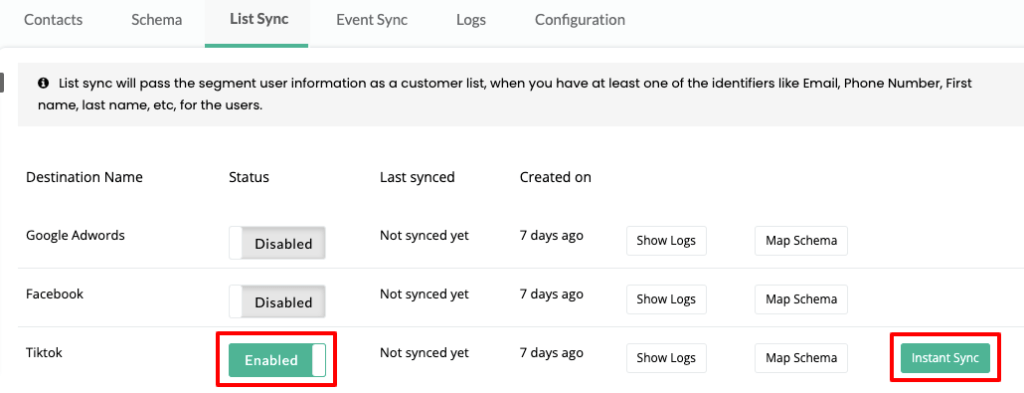The height and width of the screenshot is (393, 1024).
Task: Switch to the Schema tab
Action: pyautogui.click(x=157, y=20)
